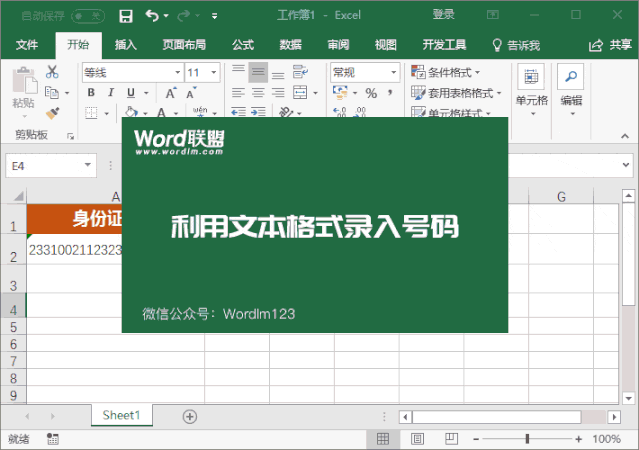This screenshot has width=639, height=450.
Task: Click the Copy icon
Action: pyautogui.click(x=52, y=93)
